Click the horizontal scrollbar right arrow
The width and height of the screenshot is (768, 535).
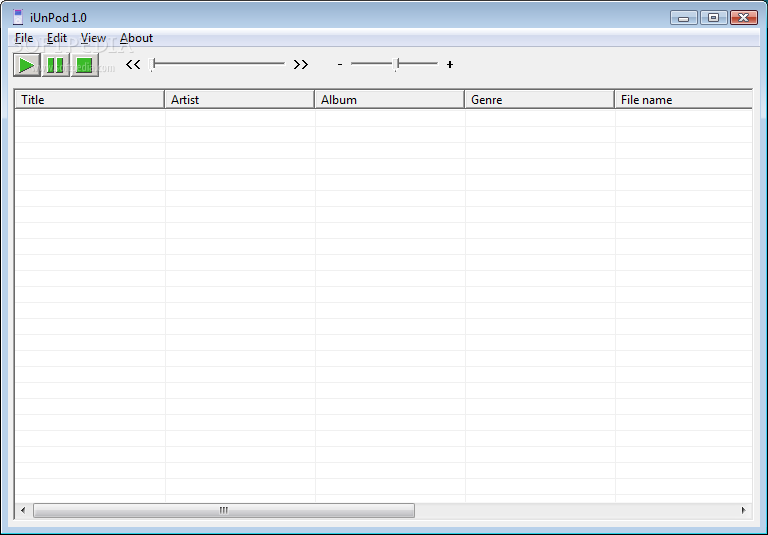tap(743, 511)
